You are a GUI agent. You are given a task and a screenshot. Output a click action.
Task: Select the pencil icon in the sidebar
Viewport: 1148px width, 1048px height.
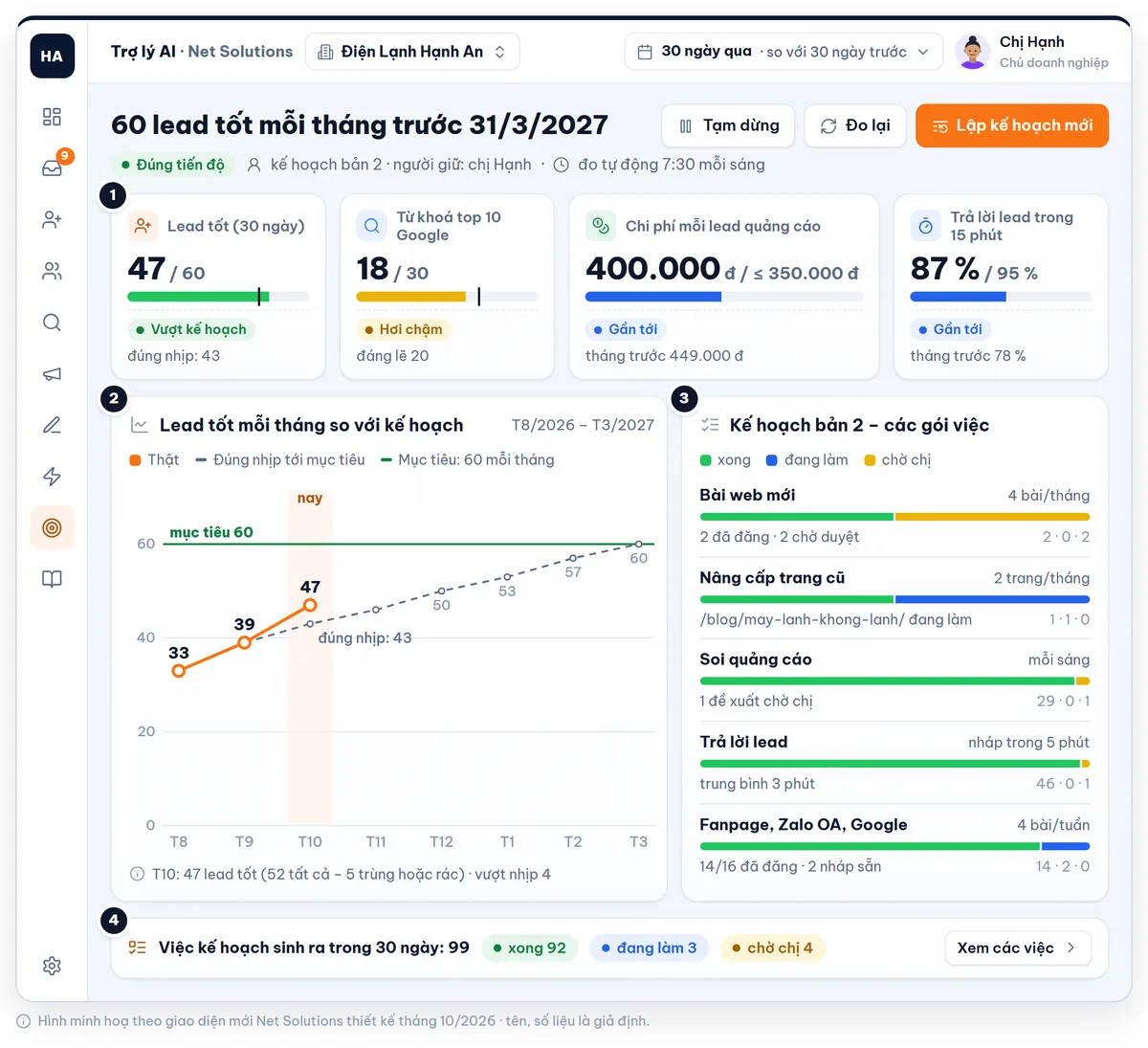[x=52, y=425]
